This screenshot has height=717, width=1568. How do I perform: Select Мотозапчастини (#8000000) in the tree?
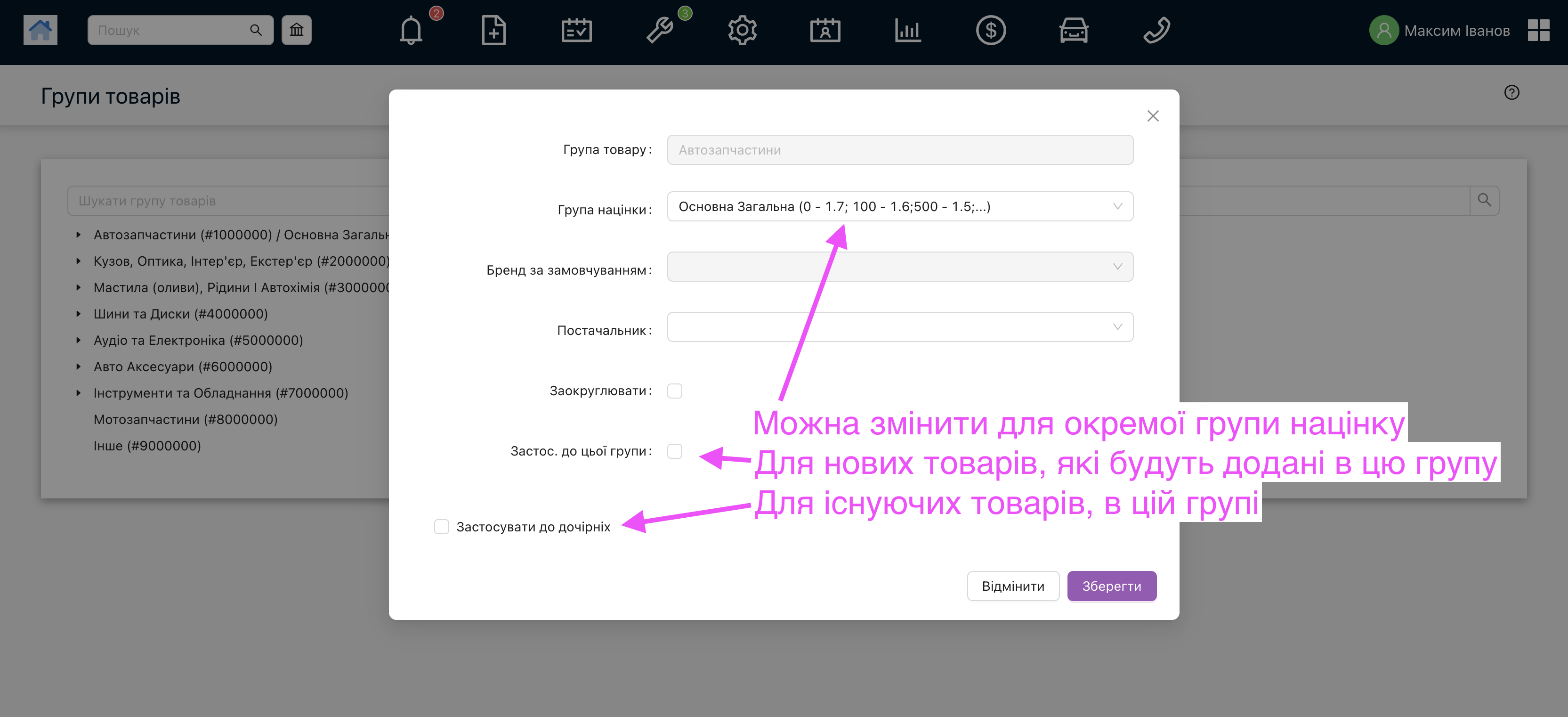pyautogui.click(x=185, y=419)
